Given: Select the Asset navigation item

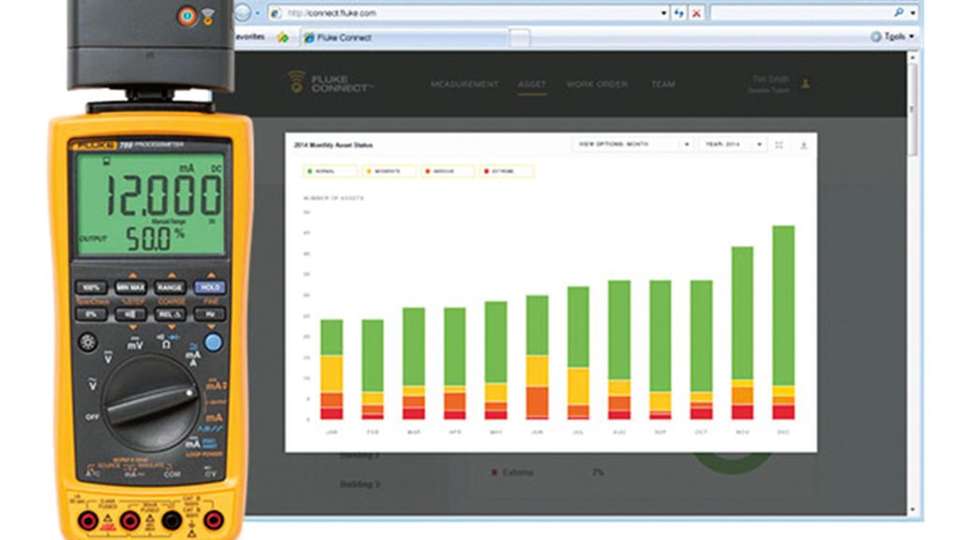Looking at the screenshot, I should 531,84.
